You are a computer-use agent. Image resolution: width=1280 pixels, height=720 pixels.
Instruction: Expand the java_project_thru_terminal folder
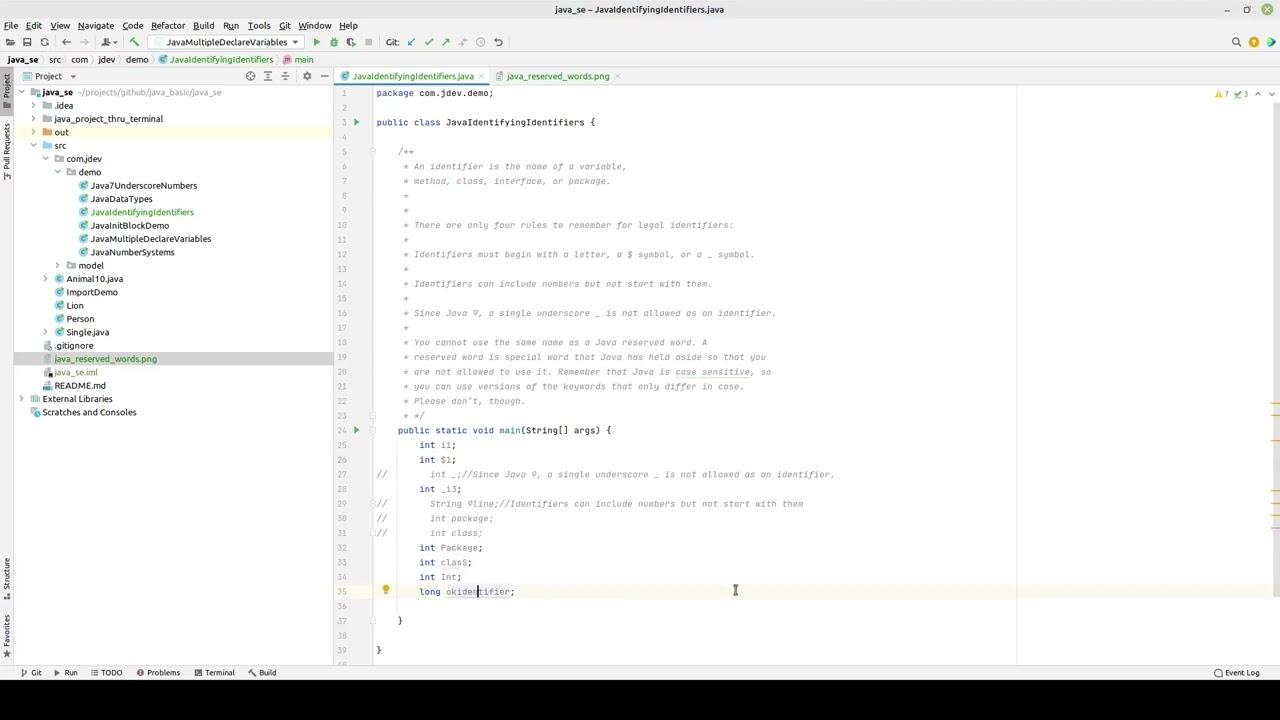33,119
